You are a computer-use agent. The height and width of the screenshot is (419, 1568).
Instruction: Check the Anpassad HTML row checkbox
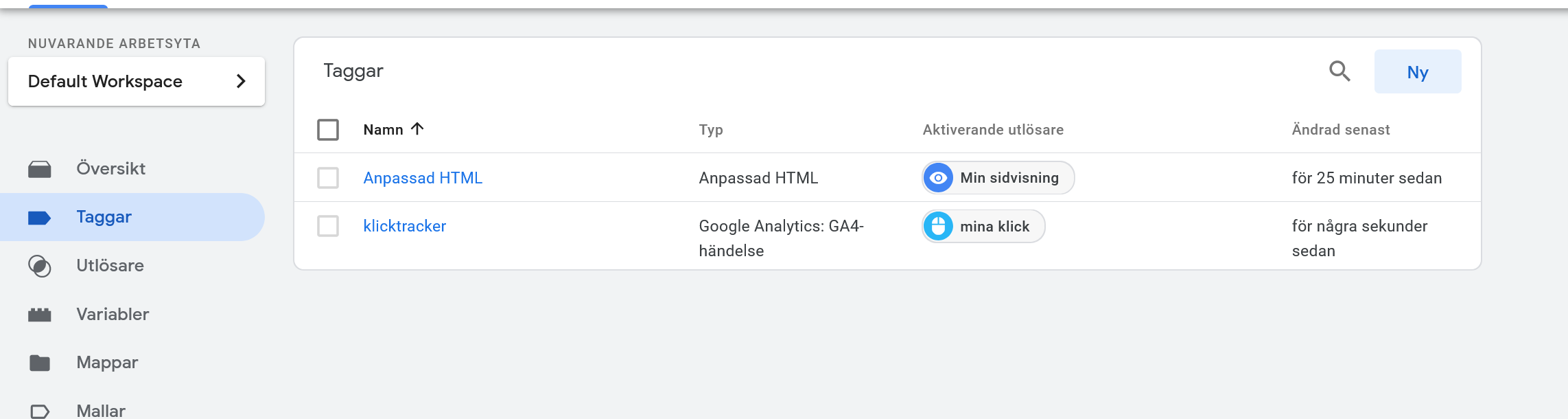pos(328,178)
